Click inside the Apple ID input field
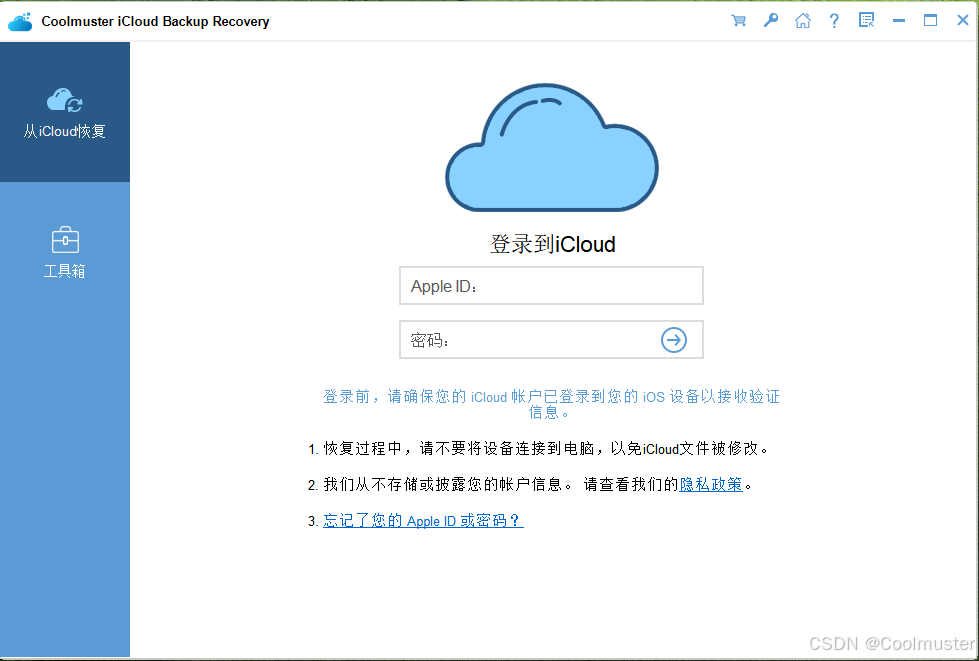Screen dimensions: 979x661 tap(551, 285)
